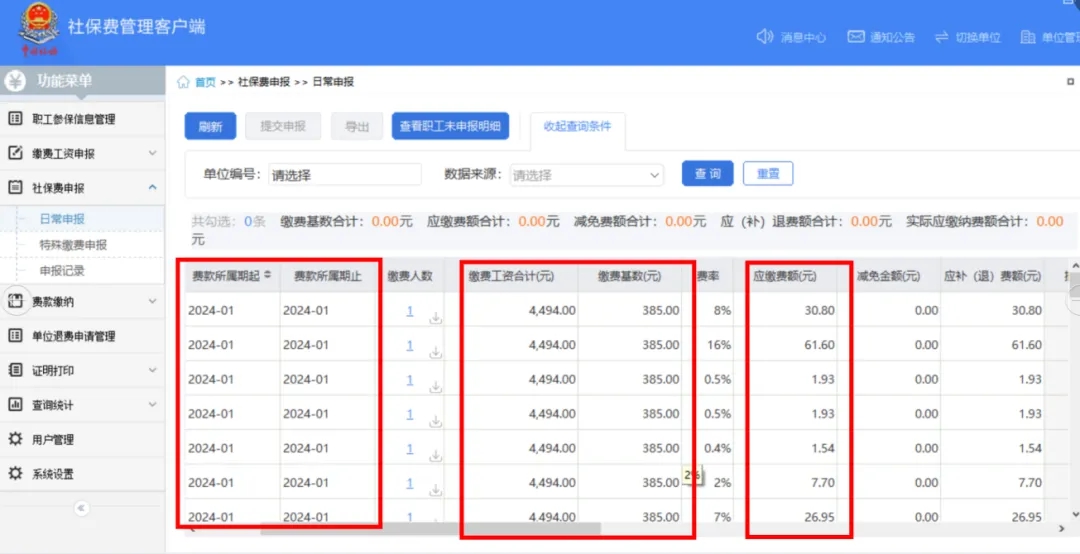Switch to 收起查询条件 tab

click(577, 127)
